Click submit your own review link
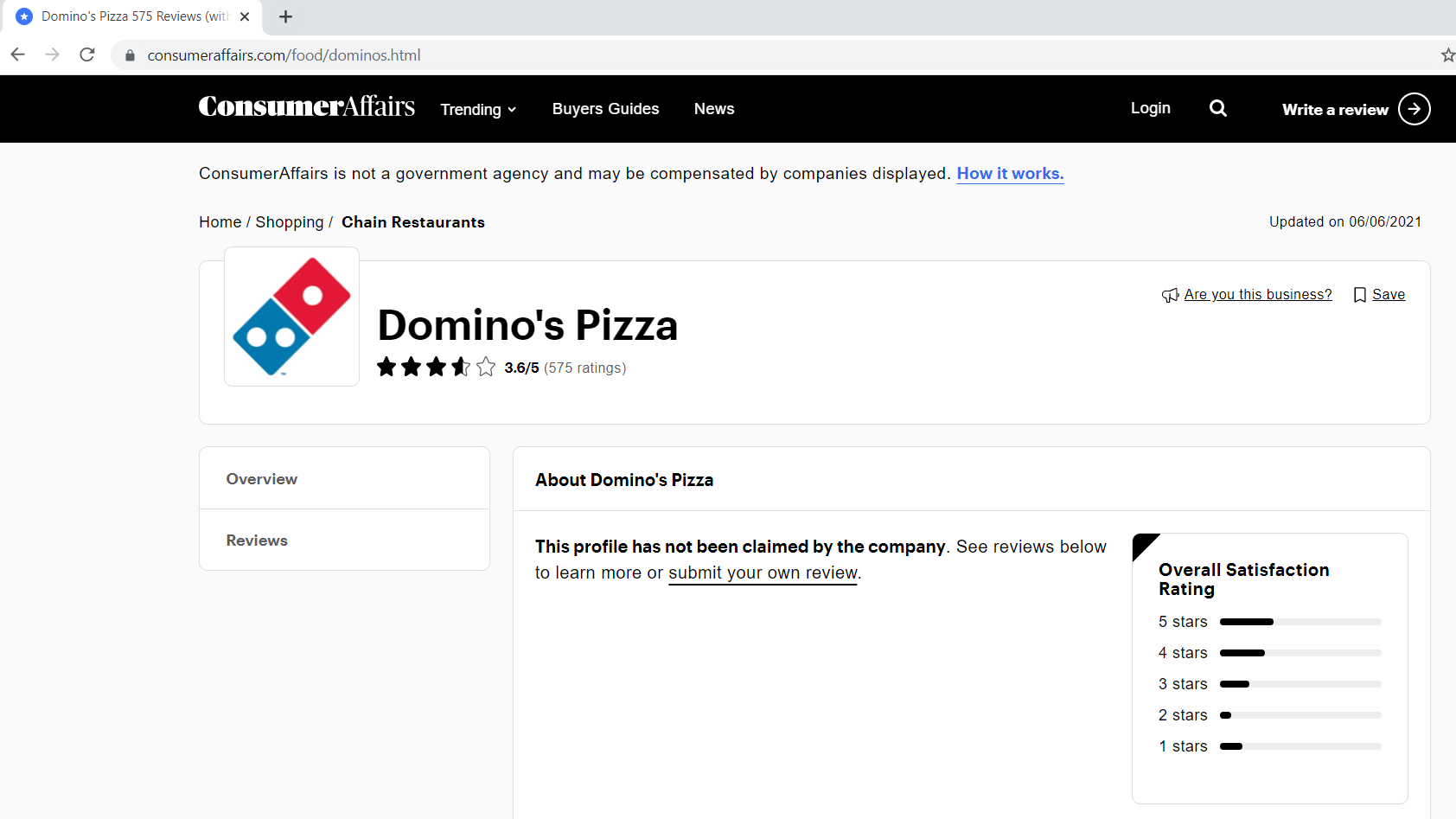 click(763, 573)
